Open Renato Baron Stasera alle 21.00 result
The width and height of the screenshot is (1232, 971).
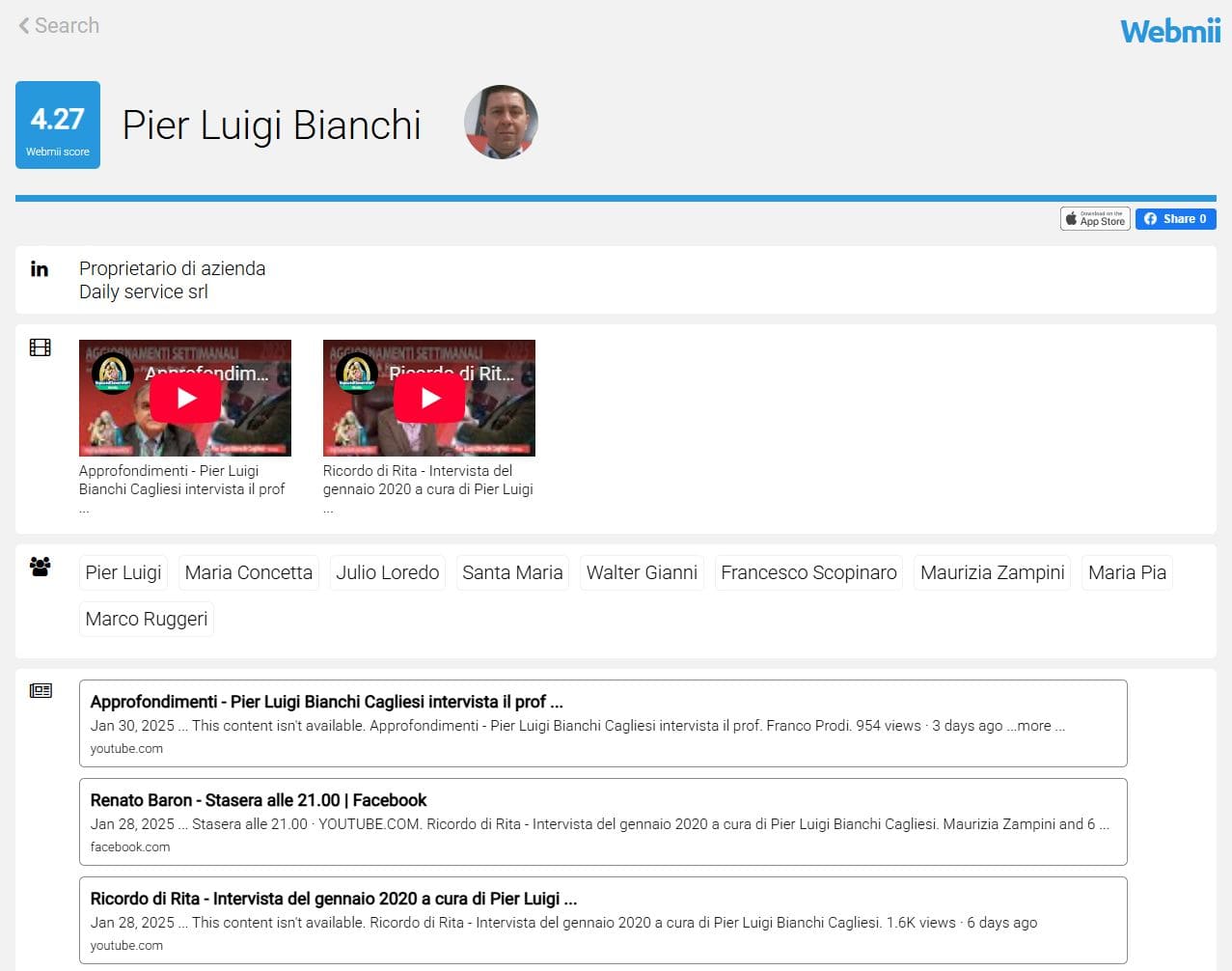pos(259,800)
